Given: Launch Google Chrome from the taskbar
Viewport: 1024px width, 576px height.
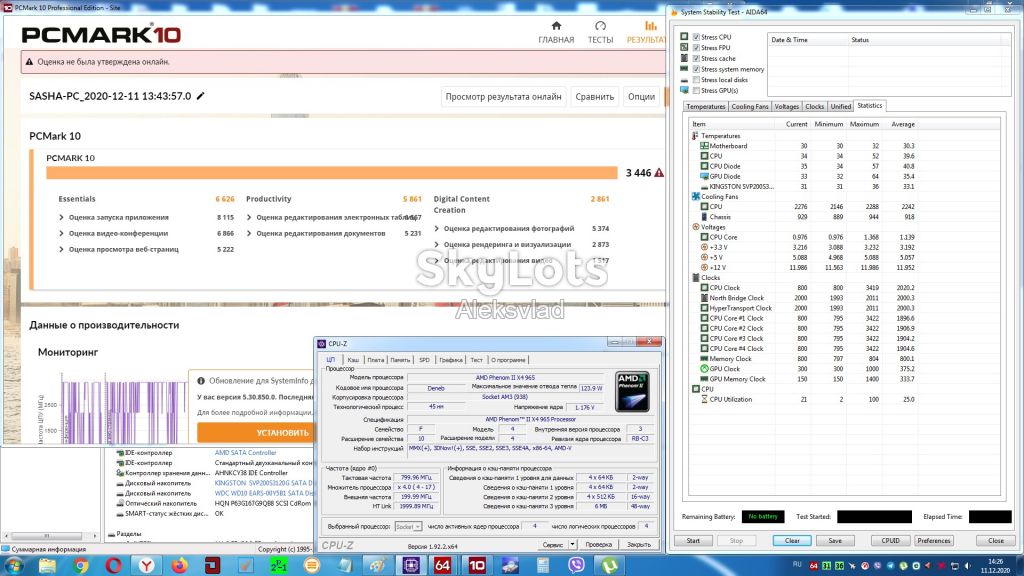Looking at the screenshot, I should [80, 565].
